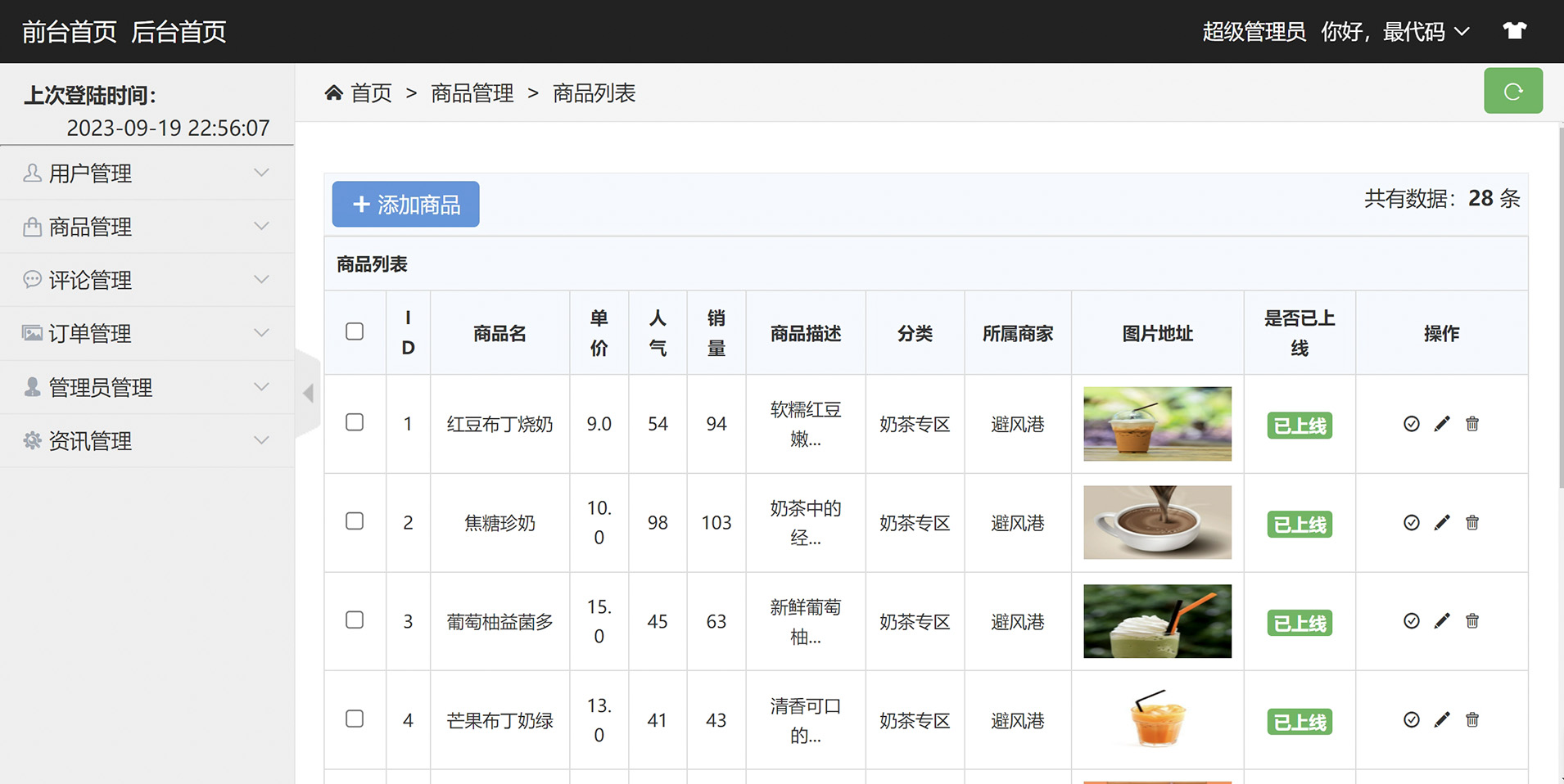
Task: Click 已上线 badge for 红豆布丁烧奶
Action: [x=1300, y=426]
